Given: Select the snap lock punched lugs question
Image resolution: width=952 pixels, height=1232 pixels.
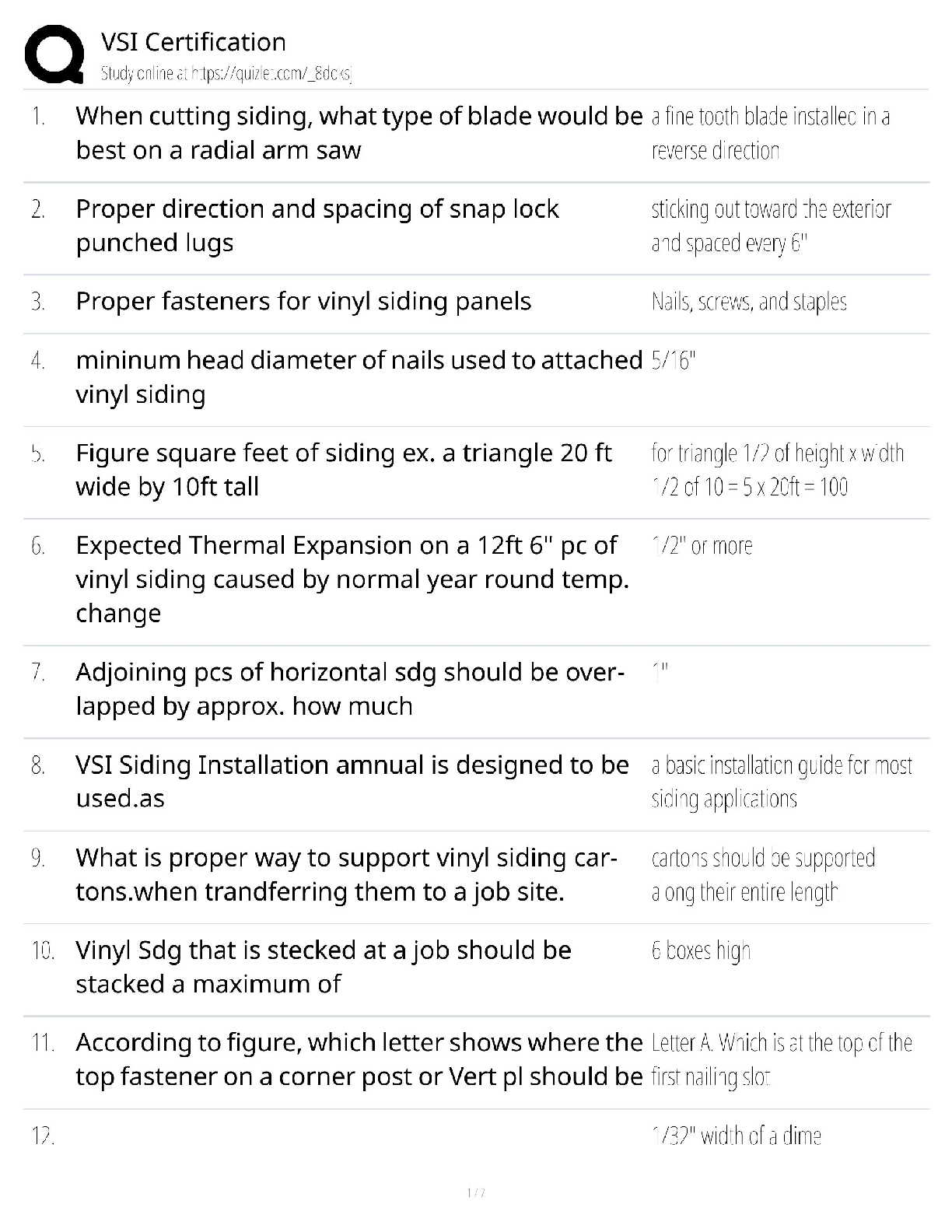Looking at the screenshot, I should (317, 226).
